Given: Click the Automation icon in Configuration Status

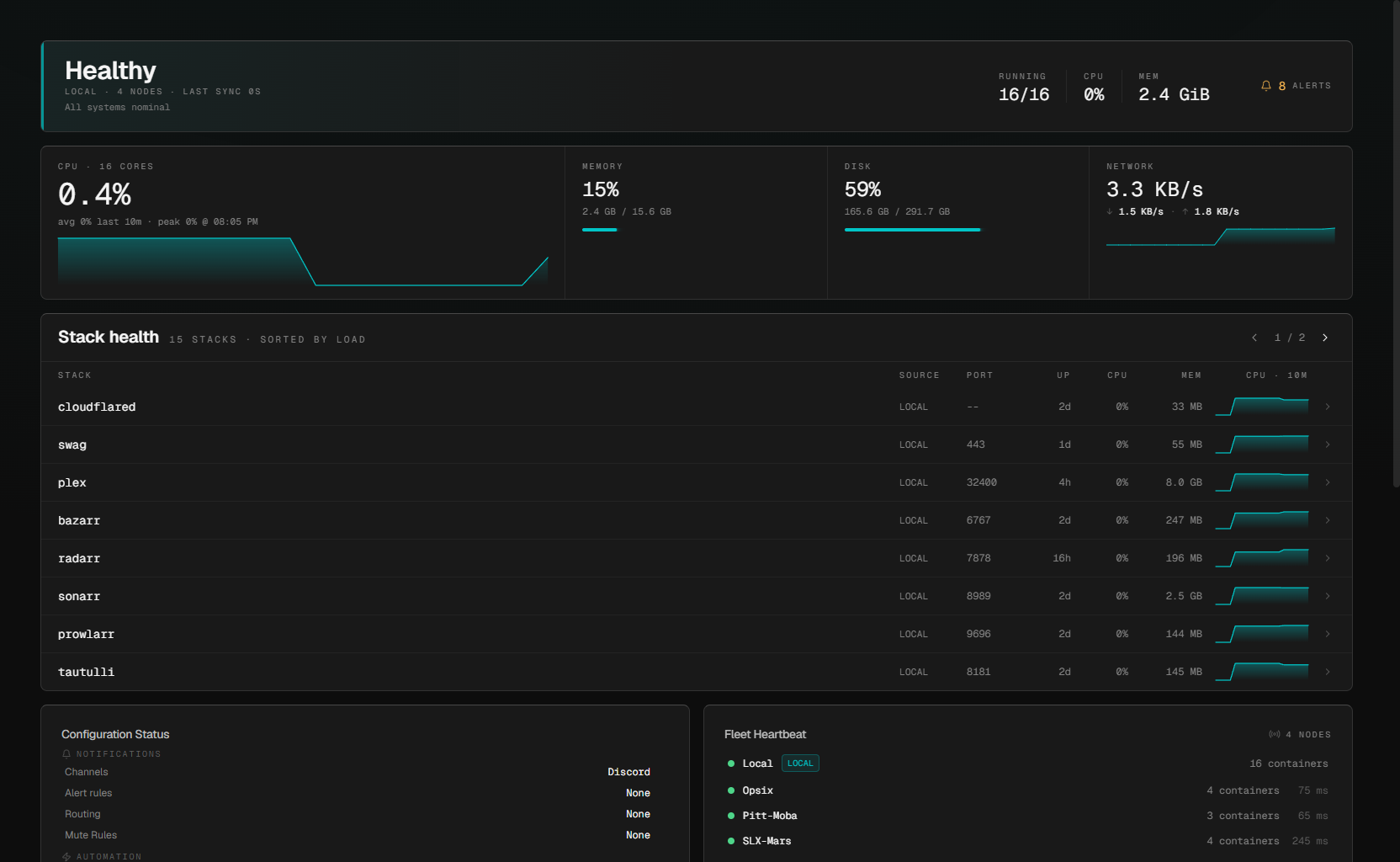Looking at the screenshot, I should (x=66, y=856).
